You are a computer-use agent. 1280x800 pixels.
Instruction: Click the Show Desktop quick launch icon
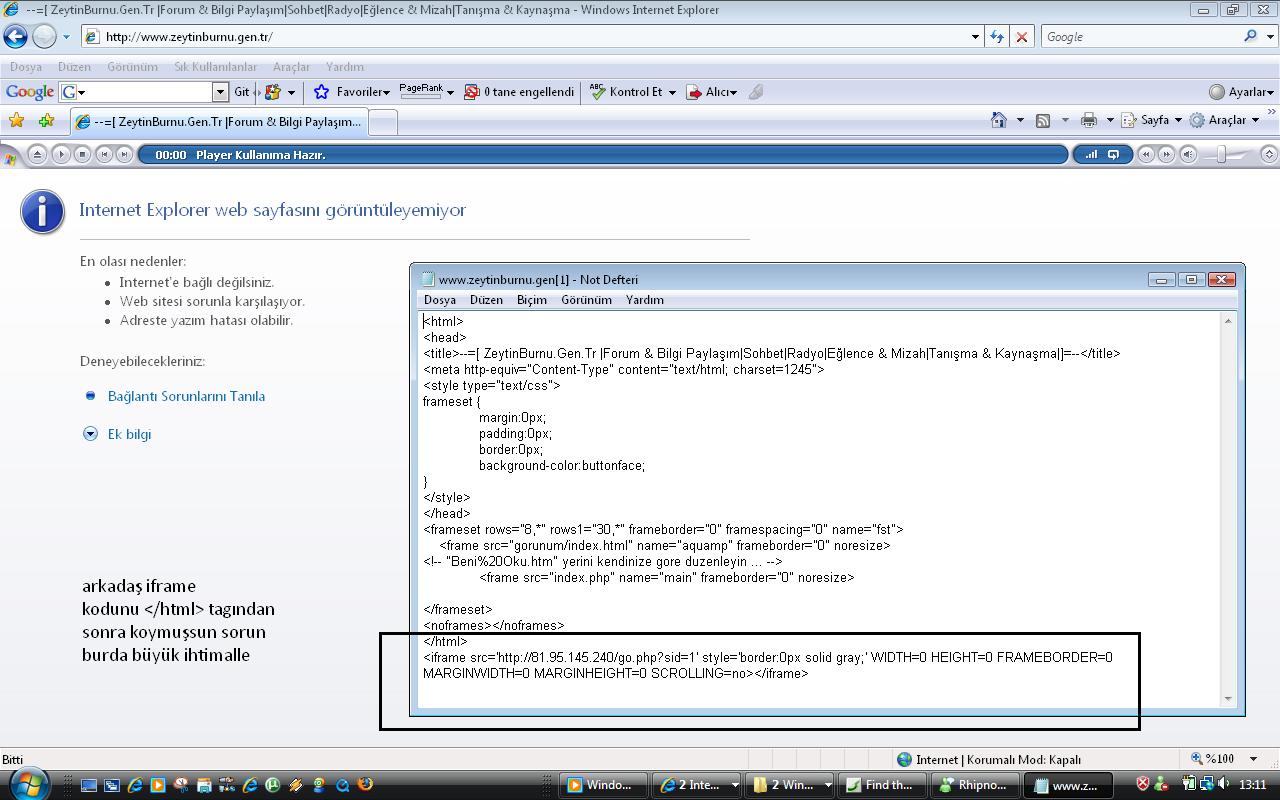[x=89, y=785]
